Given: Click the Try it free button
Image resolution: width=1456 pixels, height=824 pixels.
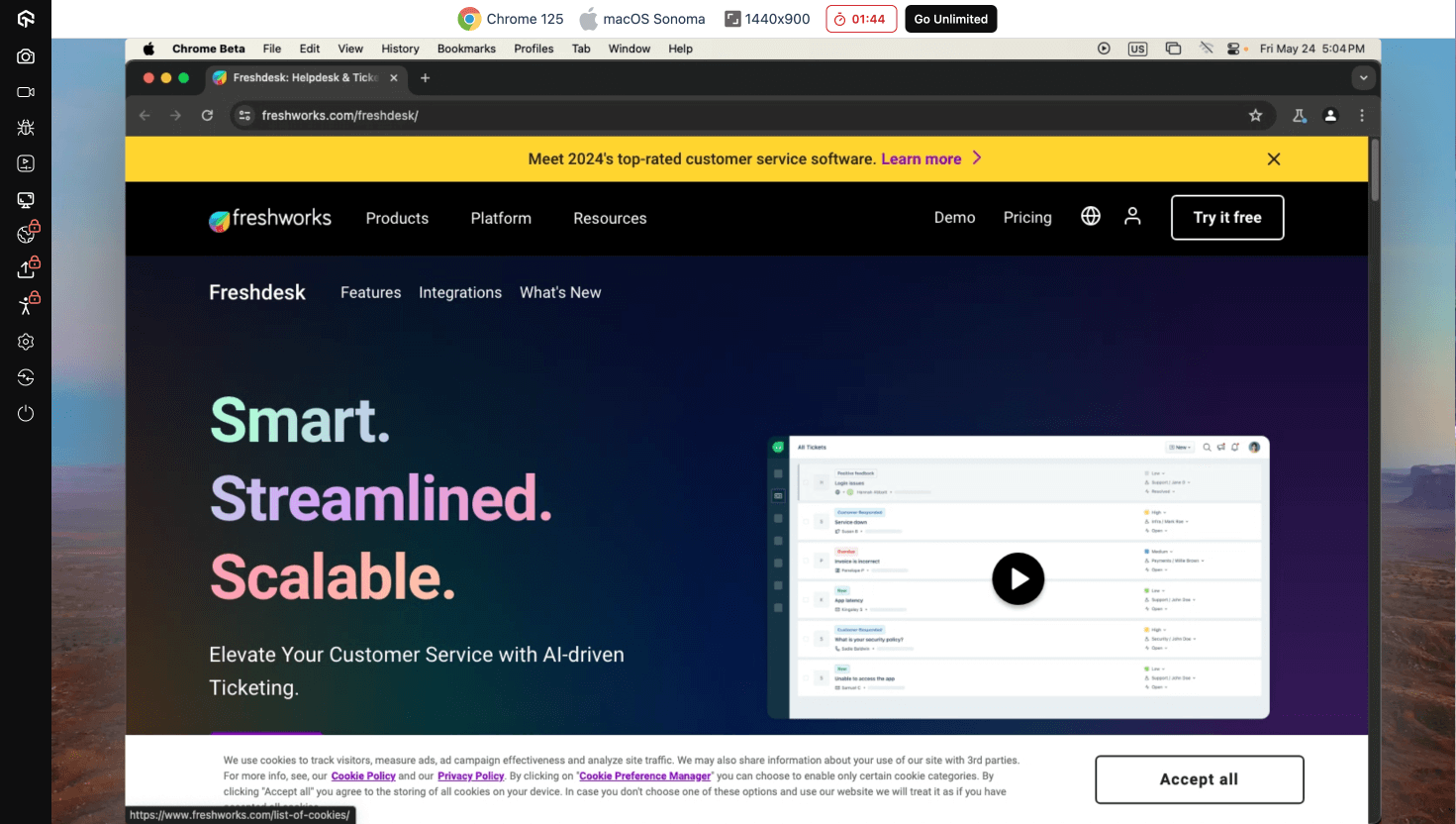Looking at the screenshot, I should coord(1227,217).
